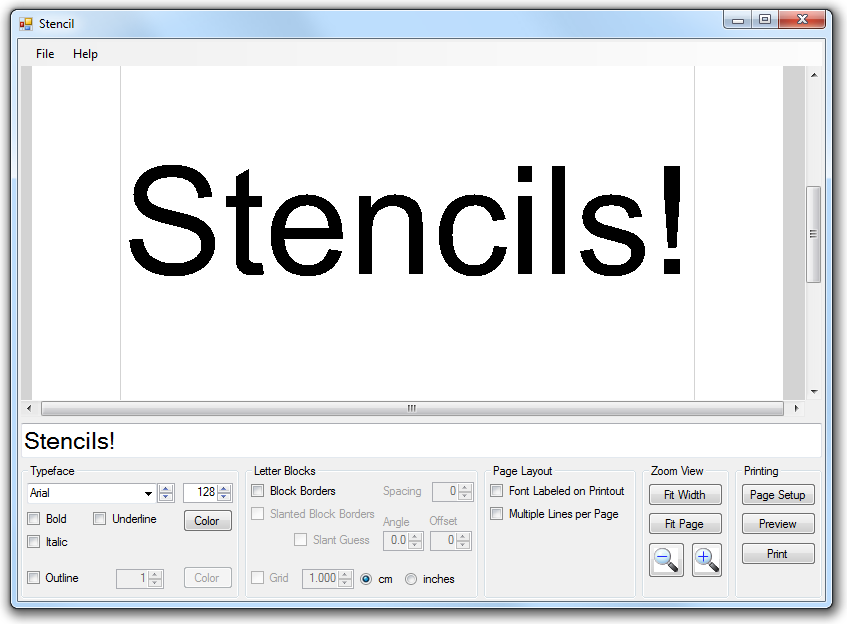Check the Underline option
Image resolution: width=847 pixels, height=624 pixels.
(x=99, y=518)
